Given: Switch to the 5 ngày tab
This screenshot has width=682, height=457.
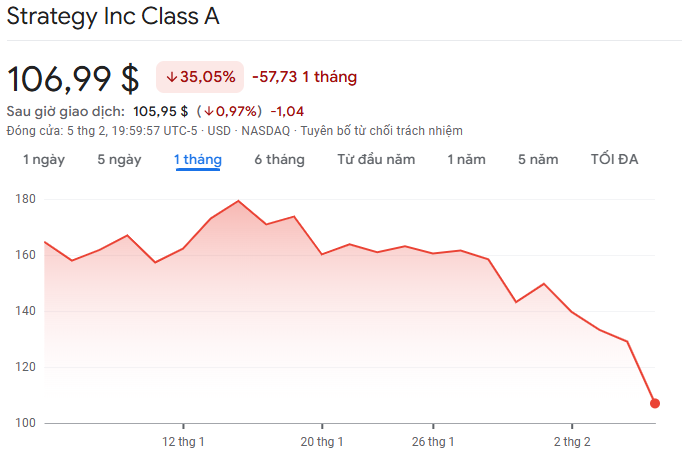Looking at the screenshot, I should click(119, 160).
